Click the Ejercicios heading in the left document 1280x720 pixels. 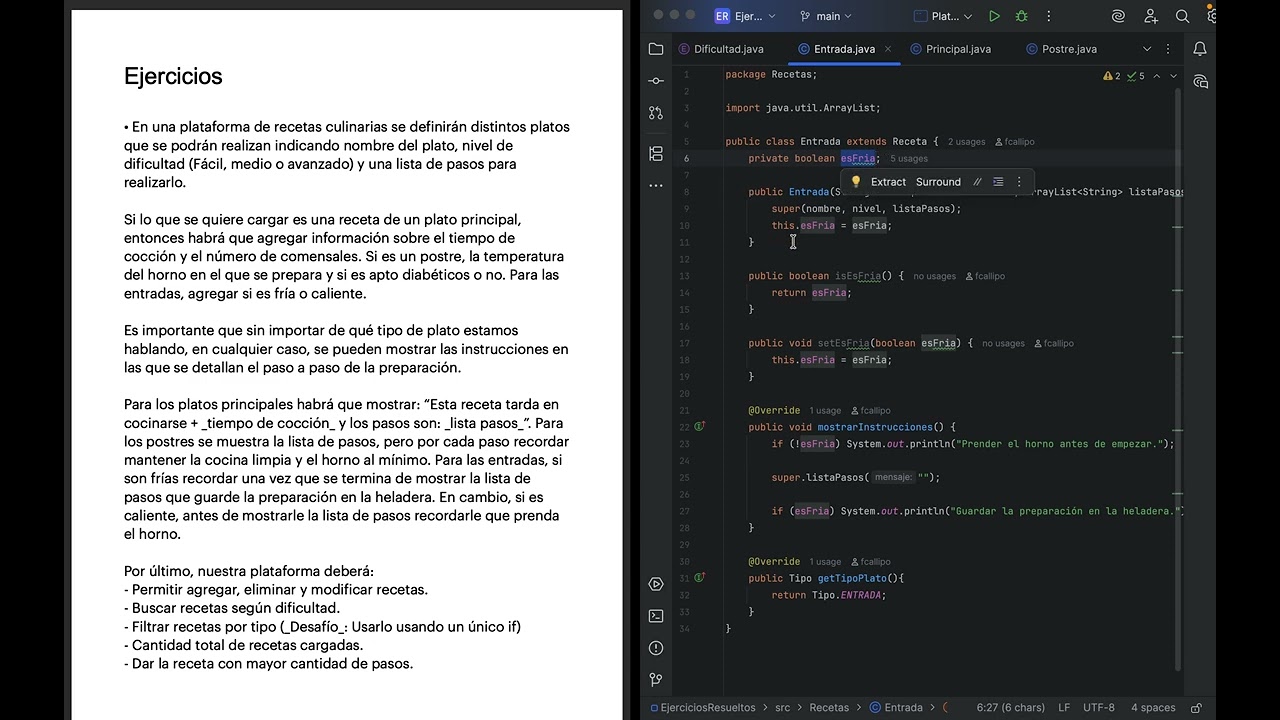pos(173,76)
